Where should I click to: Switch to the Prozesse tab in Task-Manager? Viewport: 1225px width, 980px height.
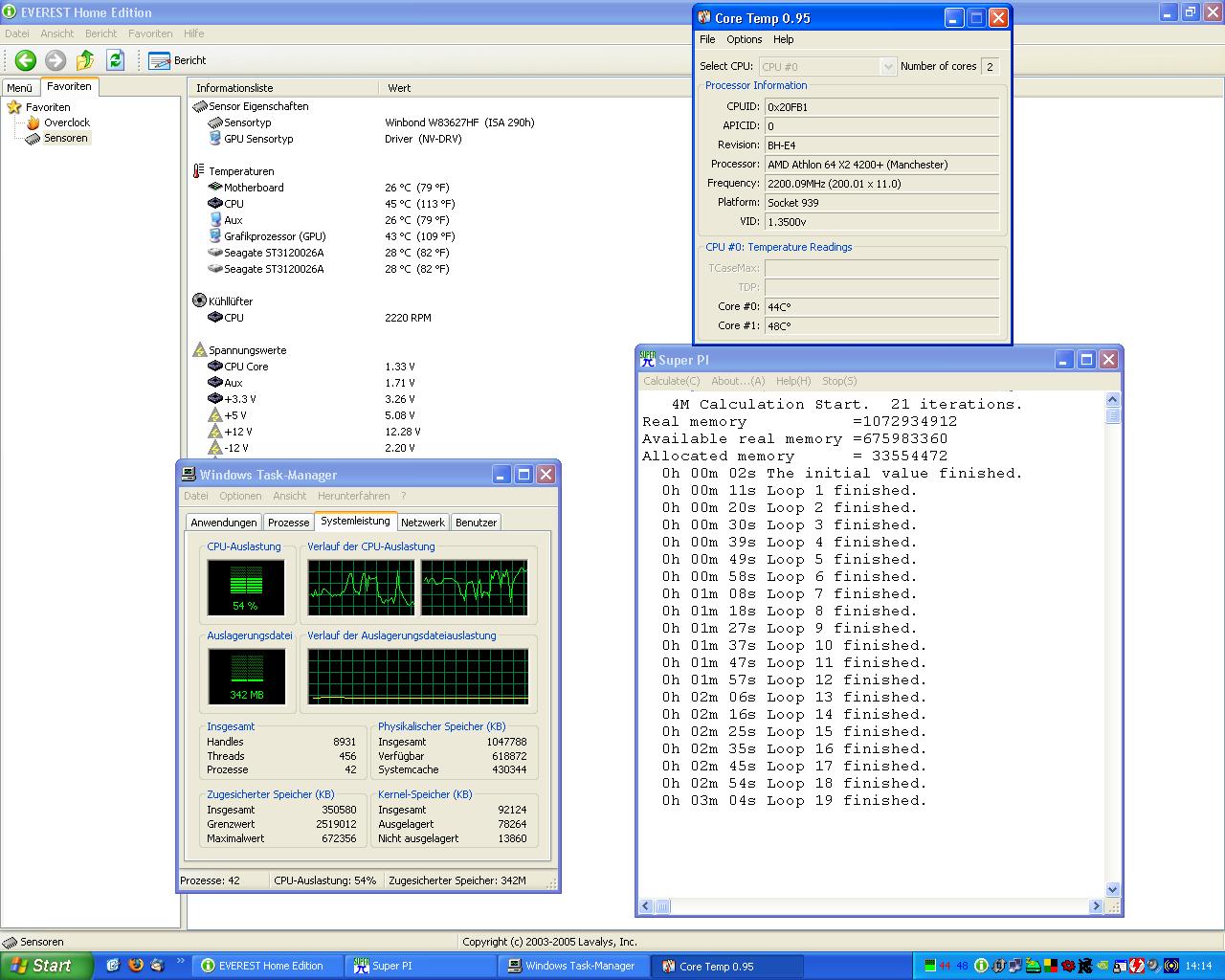pyautogui.click(x=288, y=523)
